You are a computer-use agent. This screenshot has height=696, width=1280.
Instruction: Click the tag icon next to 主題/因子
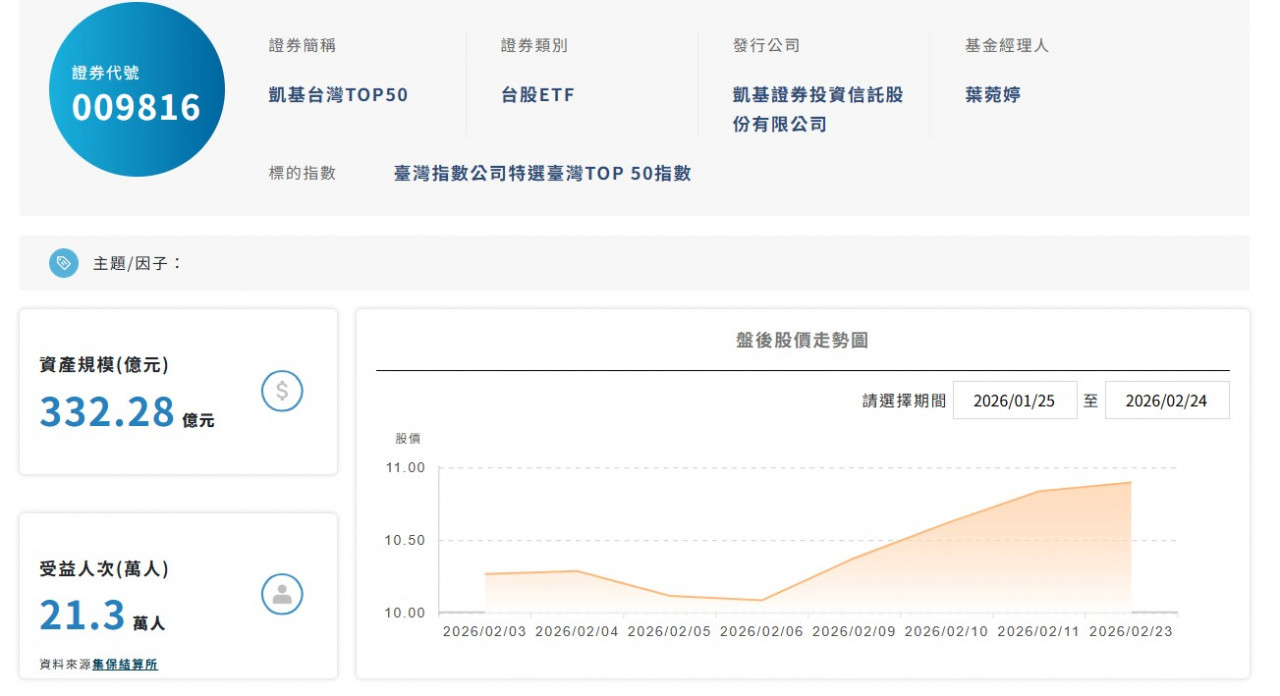[63, 262]
